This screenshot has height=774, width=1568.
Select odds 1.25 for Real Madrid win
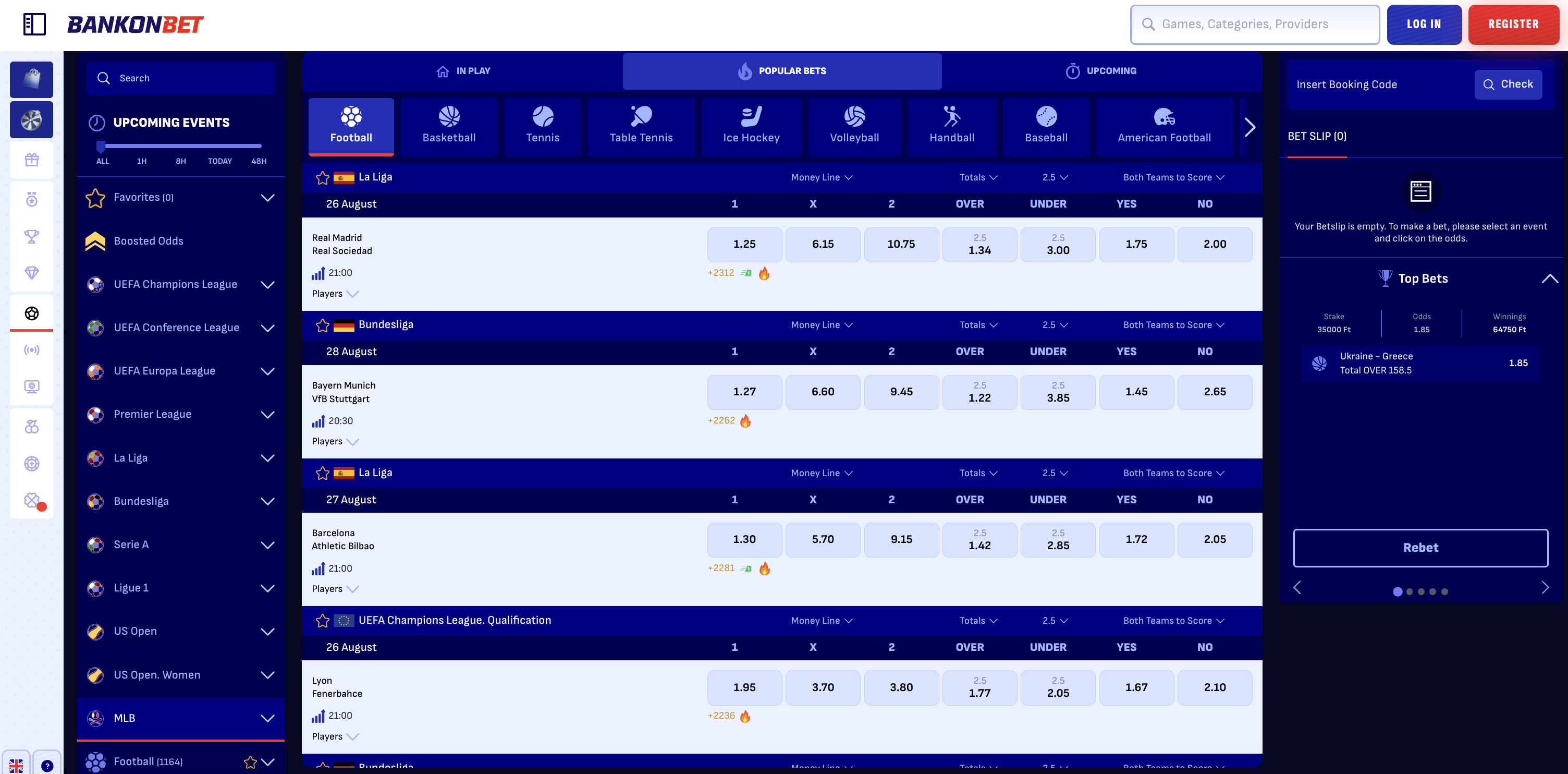point(744,244)
